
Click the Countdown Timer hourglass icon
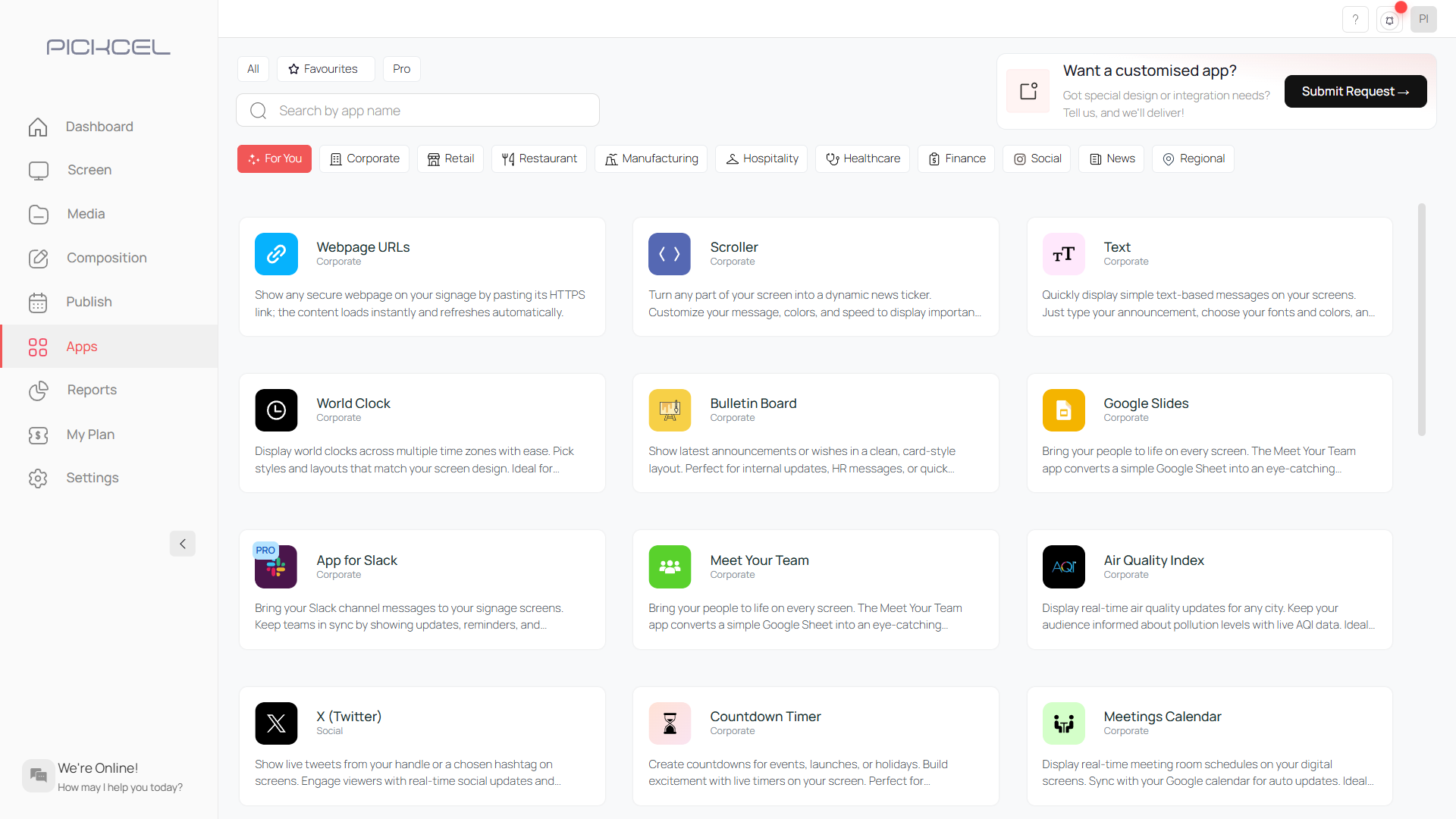coord(669,723)
